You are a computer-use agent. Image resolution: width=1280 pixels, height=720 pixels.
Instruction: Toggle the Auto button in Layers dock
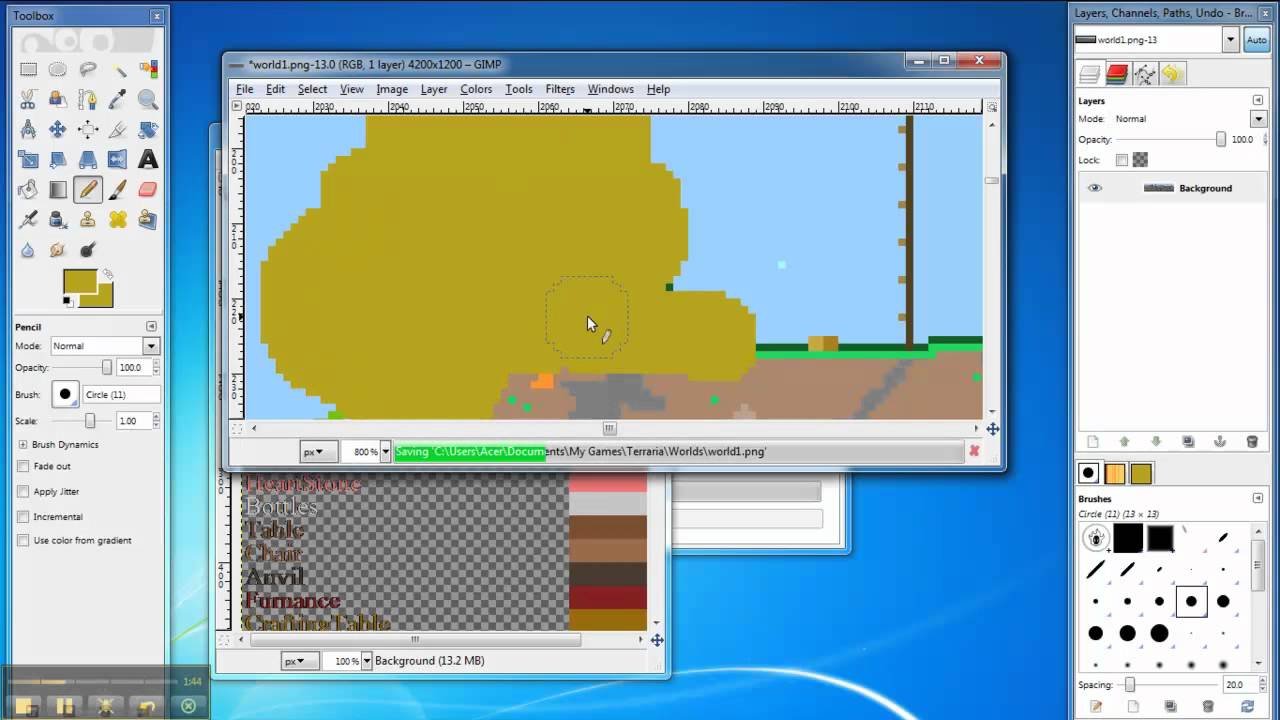(x=1257, y=40)
